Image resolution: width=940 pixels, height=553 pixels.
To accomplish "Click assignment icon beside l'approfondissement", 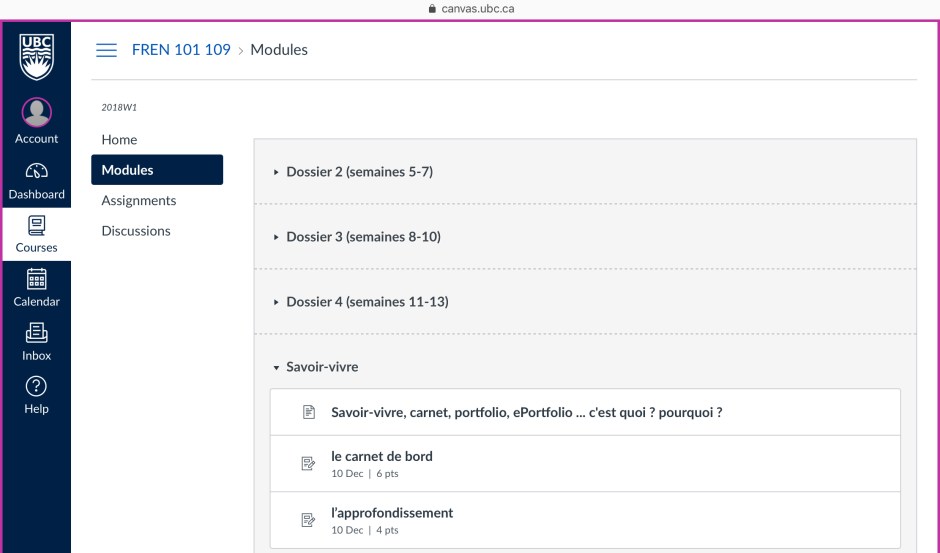I will click(x=309, y=520).
